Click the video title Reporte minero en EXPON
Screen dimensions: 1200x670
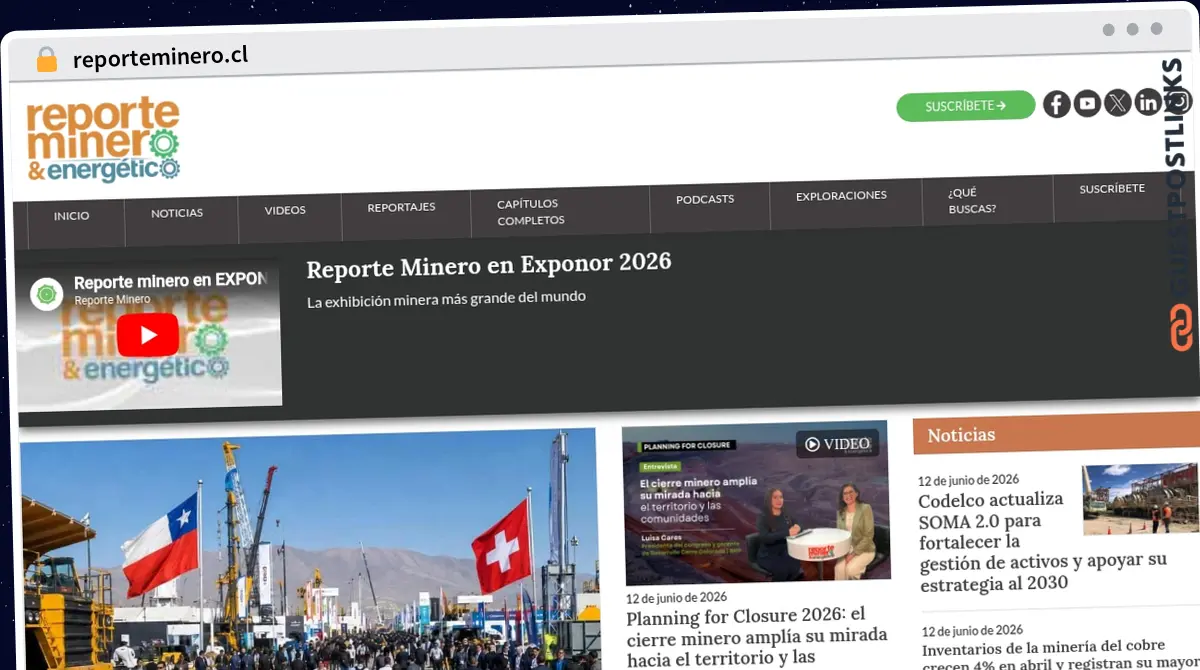point(171,281)
